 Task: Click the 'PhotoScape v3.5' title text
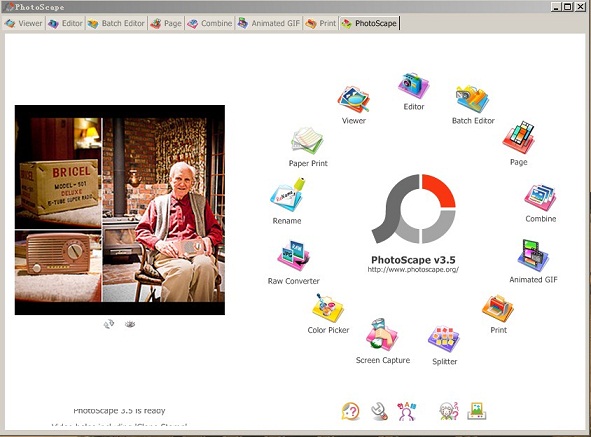[x=413, y=260]
